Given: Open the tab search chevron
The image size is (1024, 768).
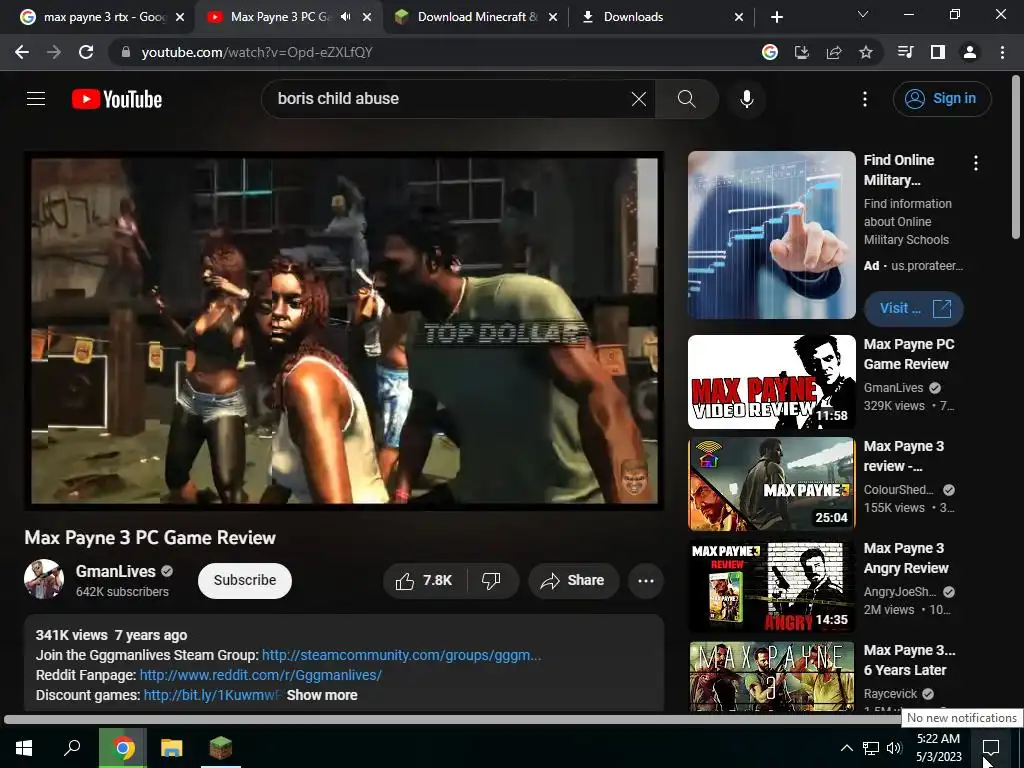Looking at the screenshot, I should tap(863, 14).
